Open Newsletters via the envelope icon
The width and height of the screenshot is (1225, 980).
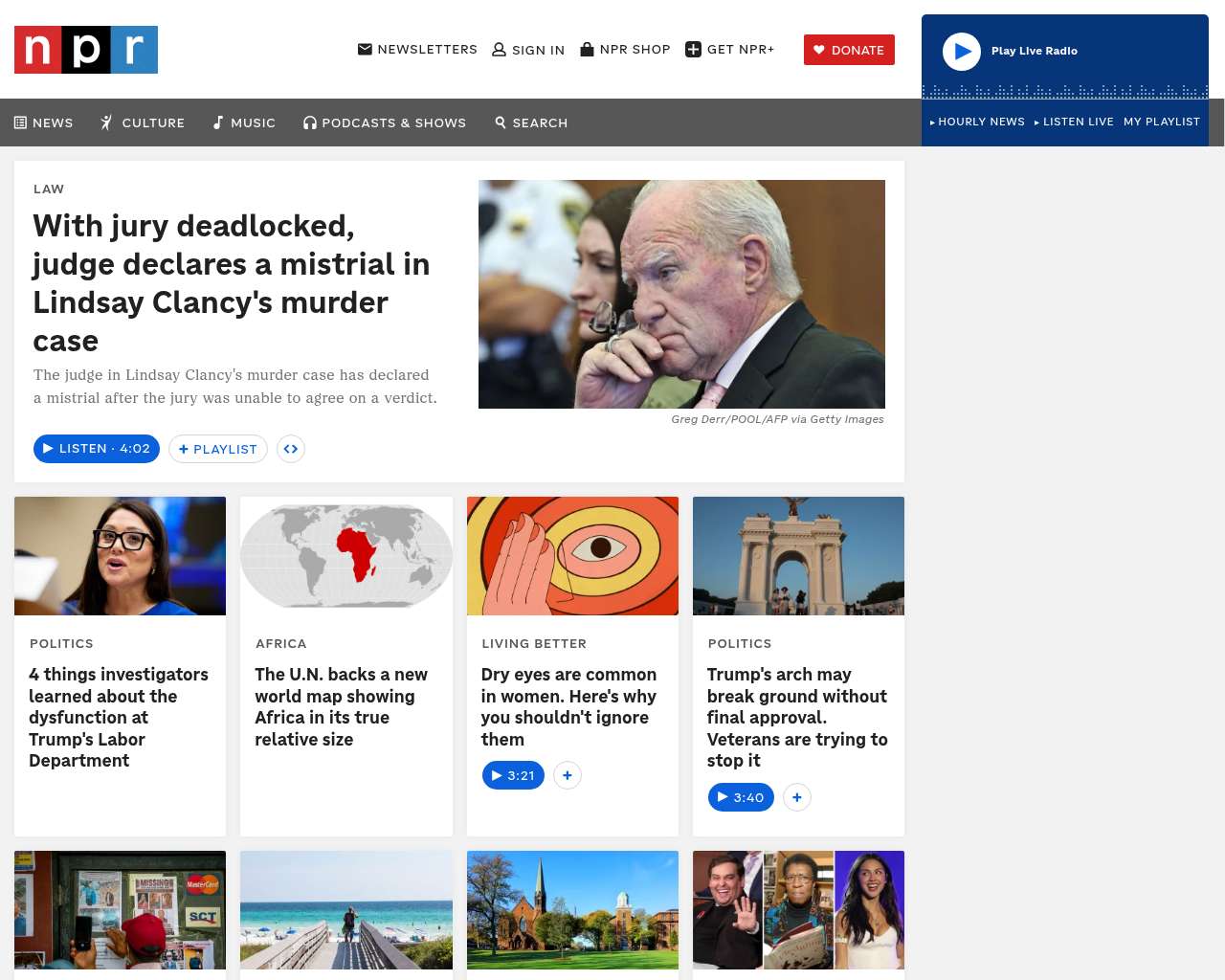point(365,49)
